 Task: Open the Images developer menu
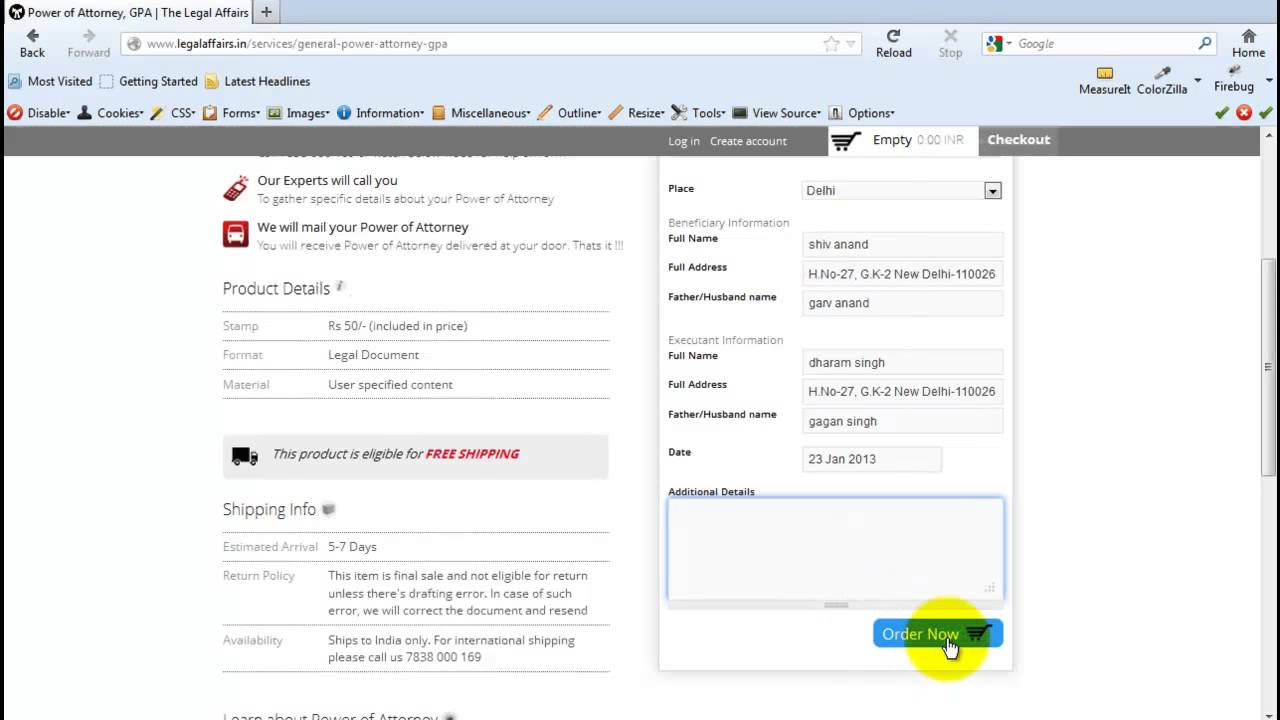point(298,113)
